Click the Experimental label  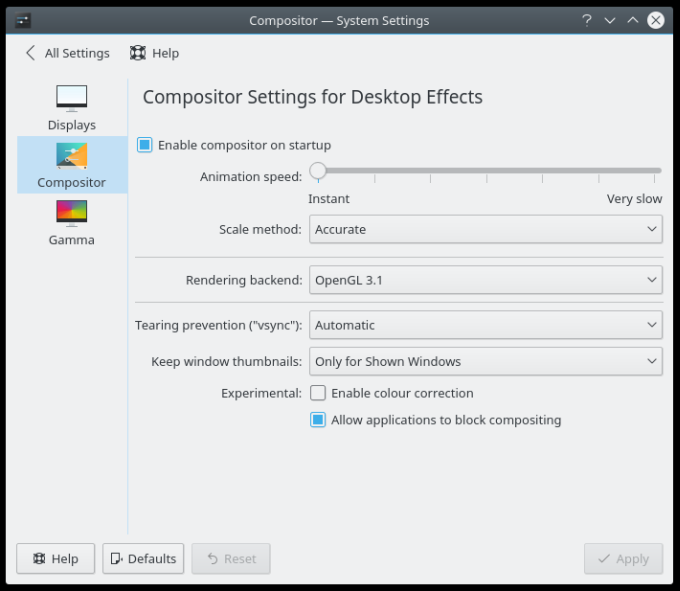pyautogui.click(x=261, y=393)
